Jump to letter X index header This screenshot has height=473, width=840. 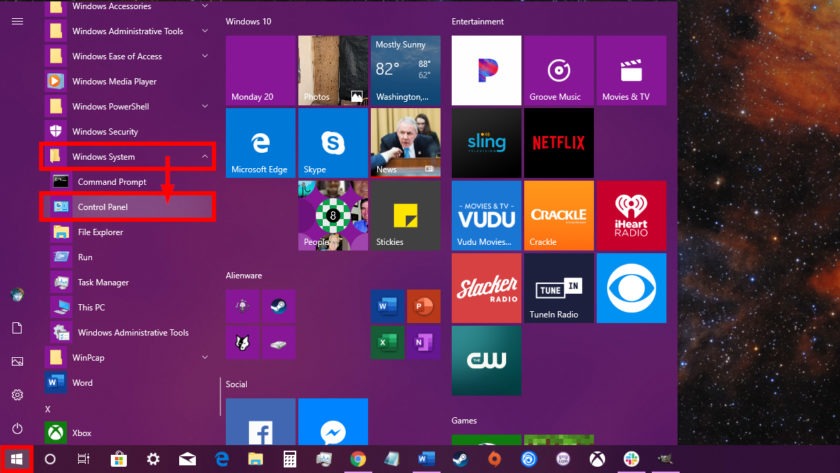pyautogui.click(x=48, y=409)
